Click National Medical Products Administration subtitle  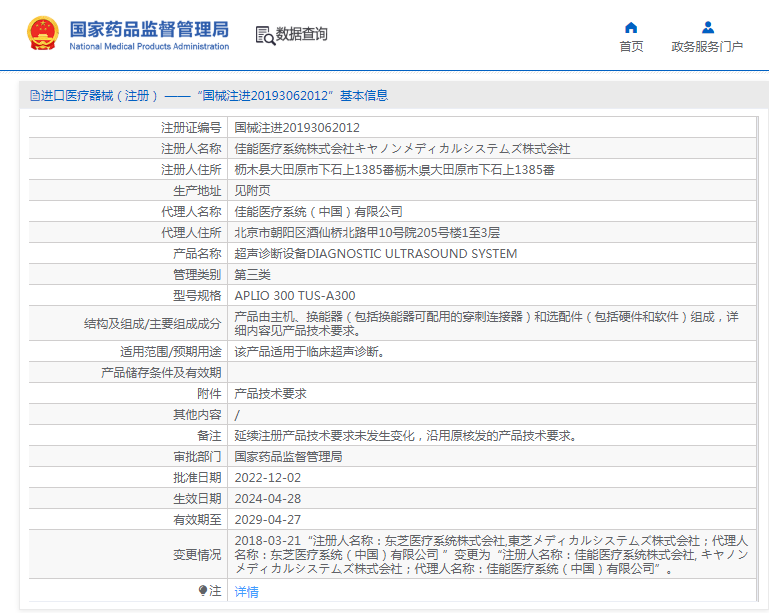click(x=149, y=47)
